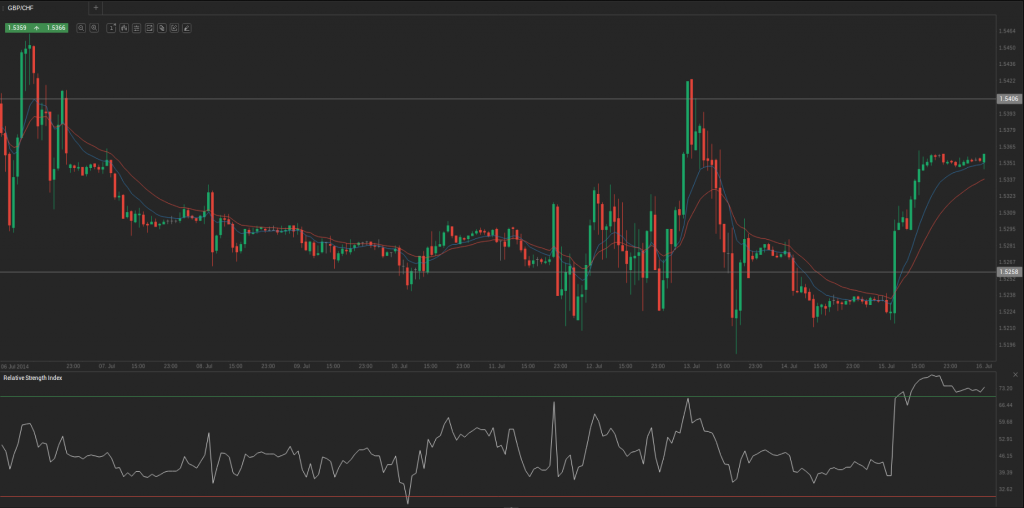Open the sliders settings icon in chart toolbar
This screenshot has height=508, width=1024.
tap(136, 28)
